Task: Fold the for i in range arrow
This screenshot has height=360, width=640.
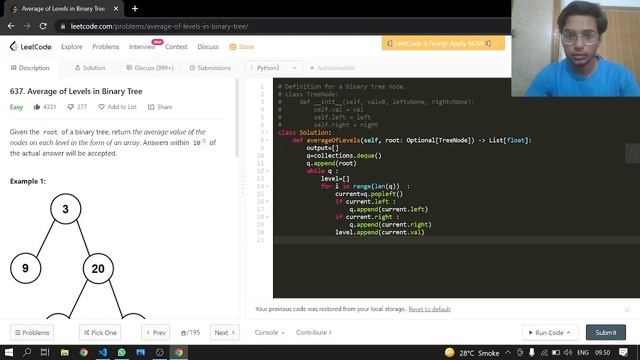Action: point(267,186)
